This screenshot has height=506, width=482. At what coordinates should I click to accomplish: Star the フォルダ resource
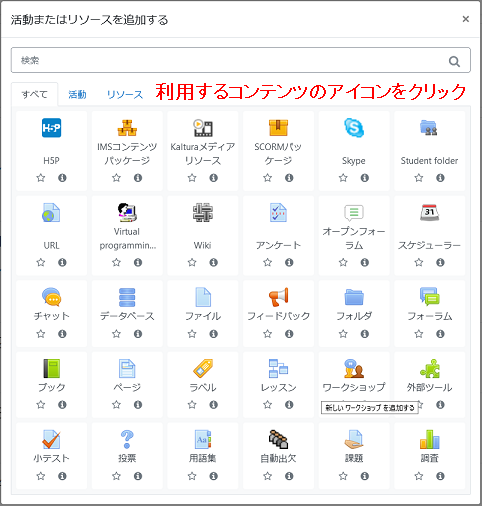pos(343,334)
